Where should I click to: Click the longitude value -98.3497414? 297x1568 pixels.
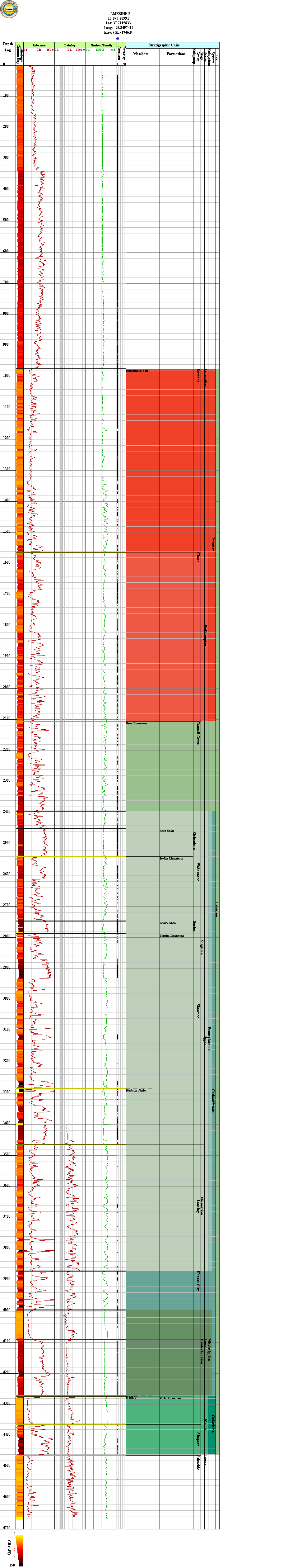click(x=124, y=28)
